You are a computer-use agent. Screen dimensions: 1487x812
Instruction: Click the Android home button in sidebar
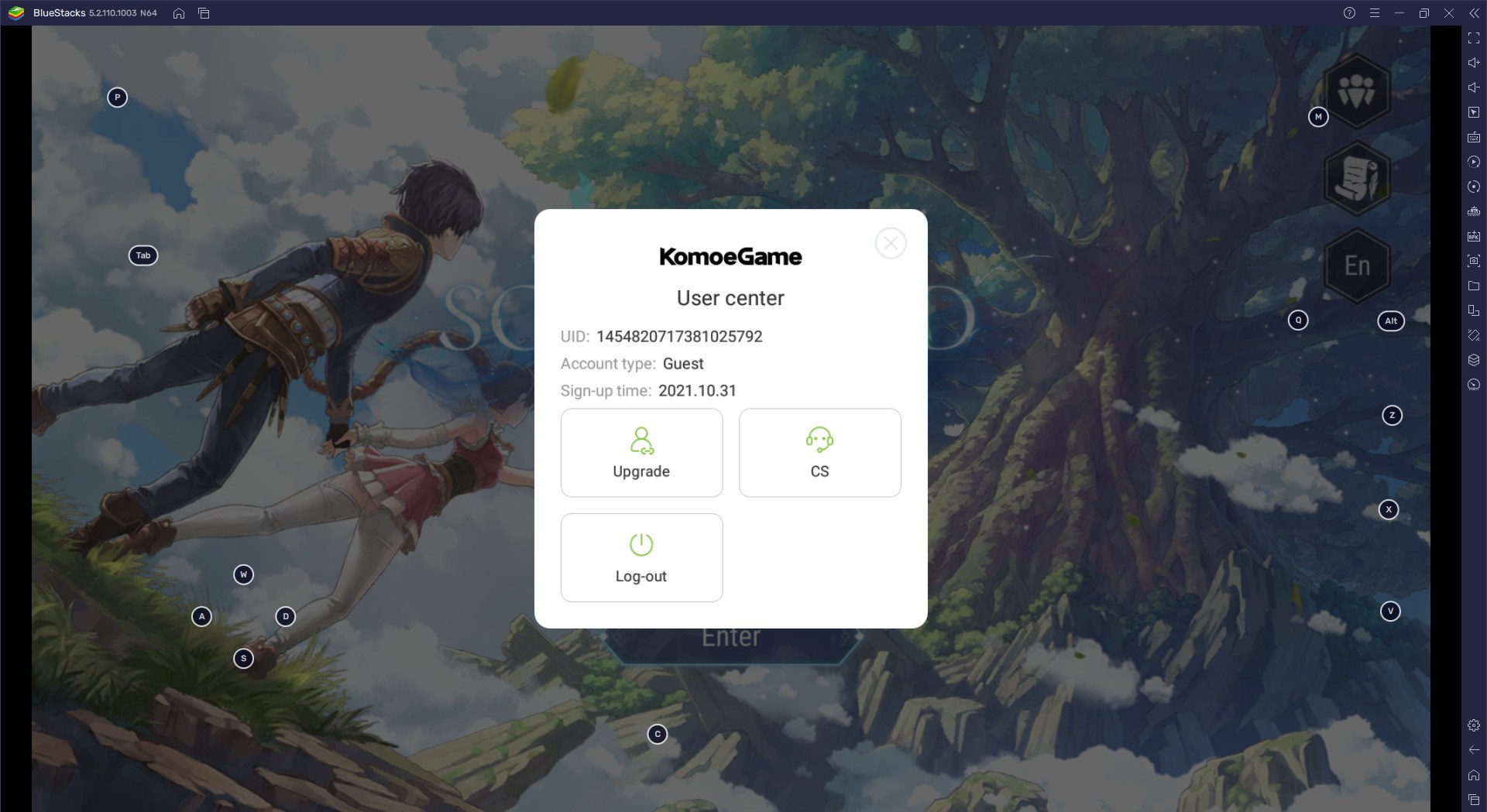click(x=1474, y=775)
